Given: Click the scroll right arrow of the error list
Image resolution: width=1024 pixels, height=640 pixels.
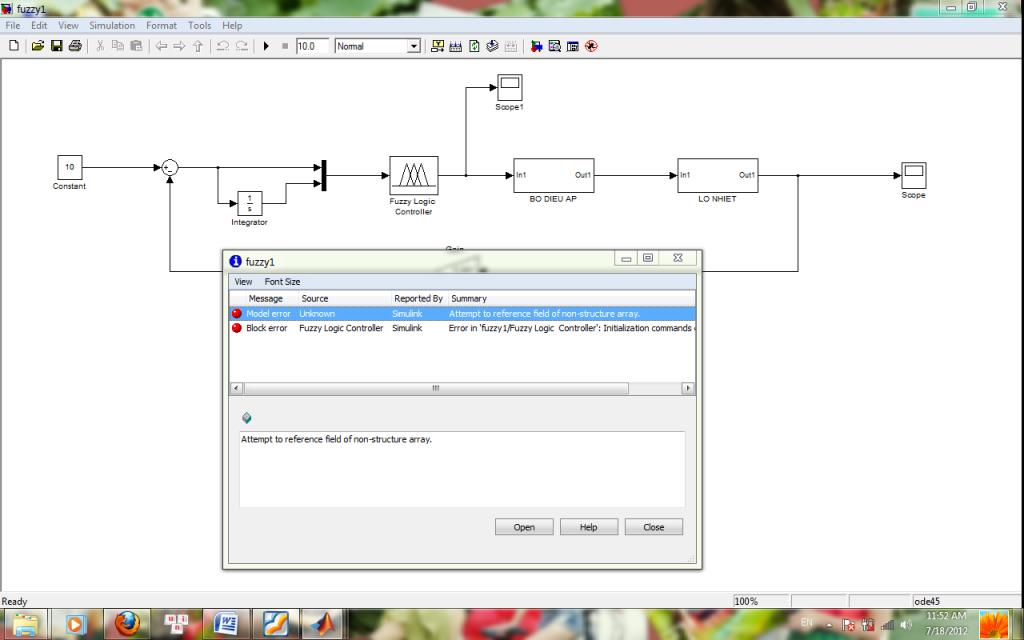Looking at the screenshot, I should (x=687, y=388).
